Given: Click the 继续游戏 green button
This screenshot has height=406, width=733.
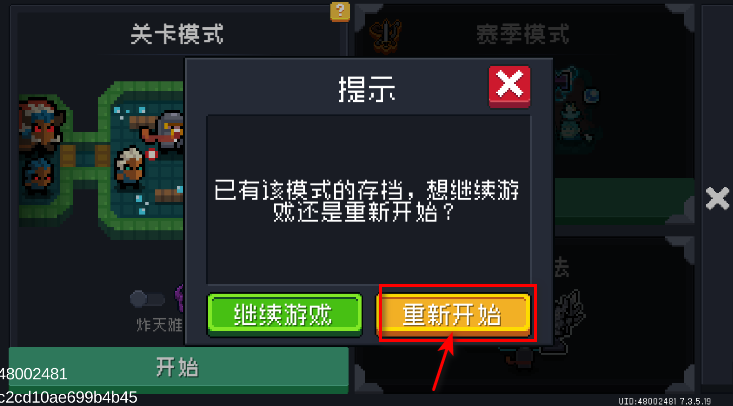Looking at the screenshot, I should point(285,315).
